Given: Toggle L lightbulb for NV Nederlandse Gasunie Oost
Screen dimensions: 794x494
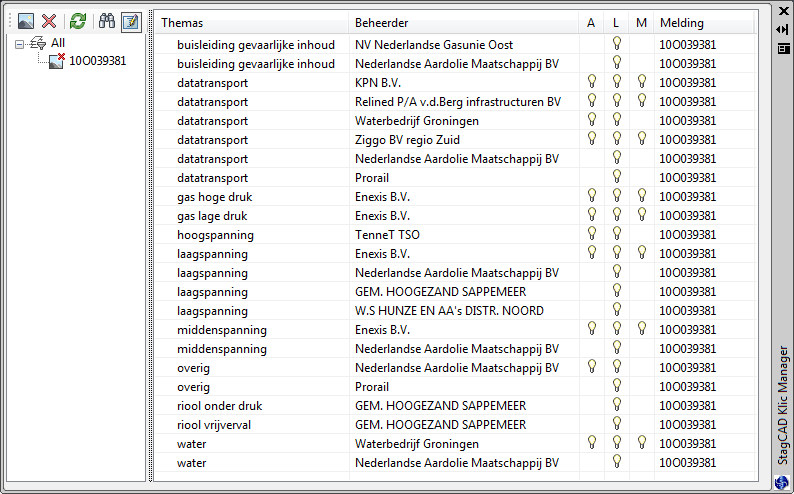Looking at the screenshot, I should [x=617, y=44].
